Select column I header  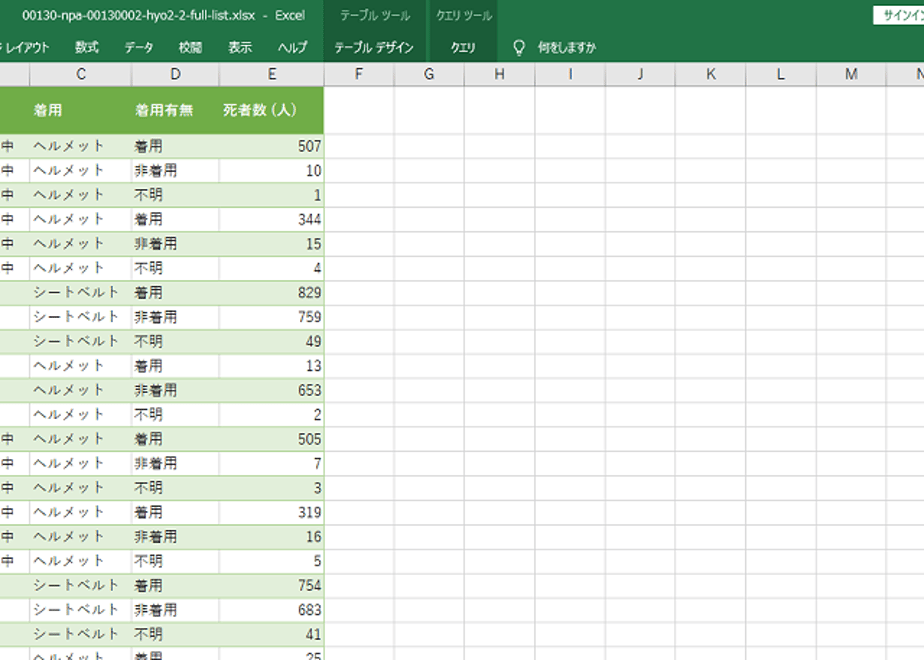(570, 74)
